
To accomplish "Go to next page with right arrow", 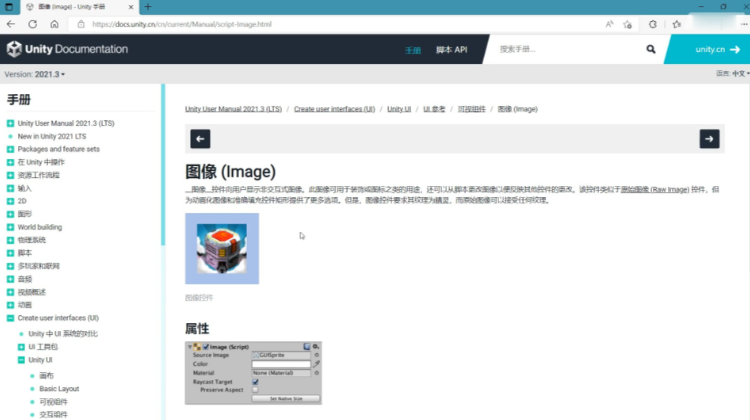I will click(x=709, y=139).
